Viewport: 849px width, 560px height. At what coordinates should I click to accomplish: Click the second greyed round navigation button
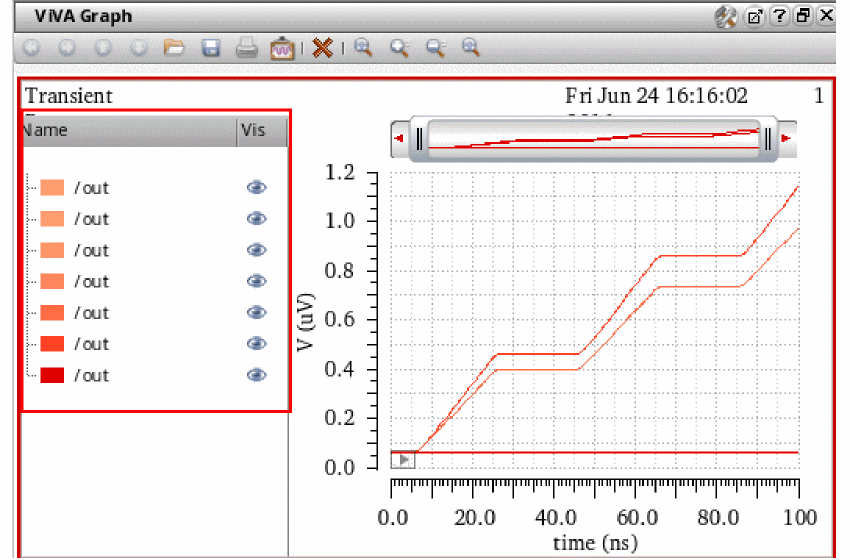point(67,48)
